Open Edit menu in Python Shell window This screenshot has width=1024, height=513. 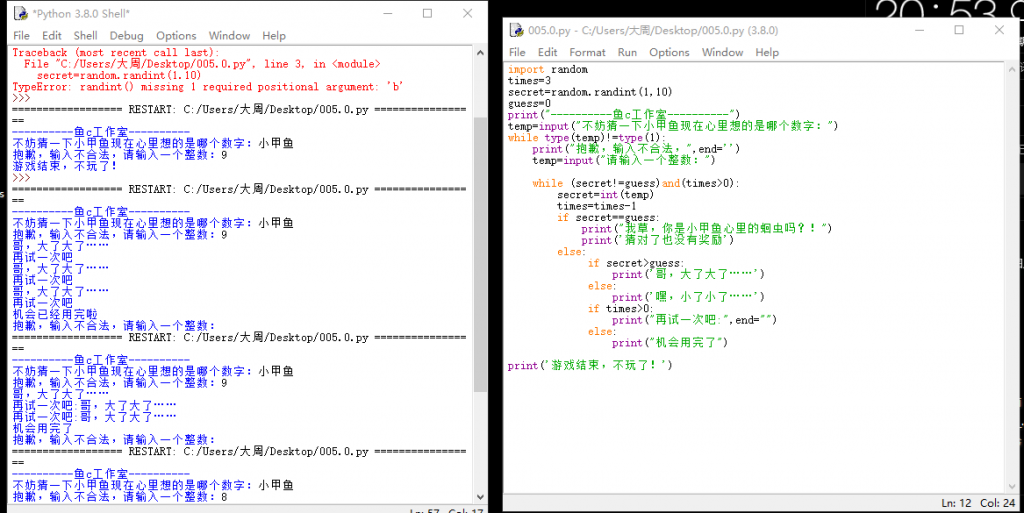52,35
